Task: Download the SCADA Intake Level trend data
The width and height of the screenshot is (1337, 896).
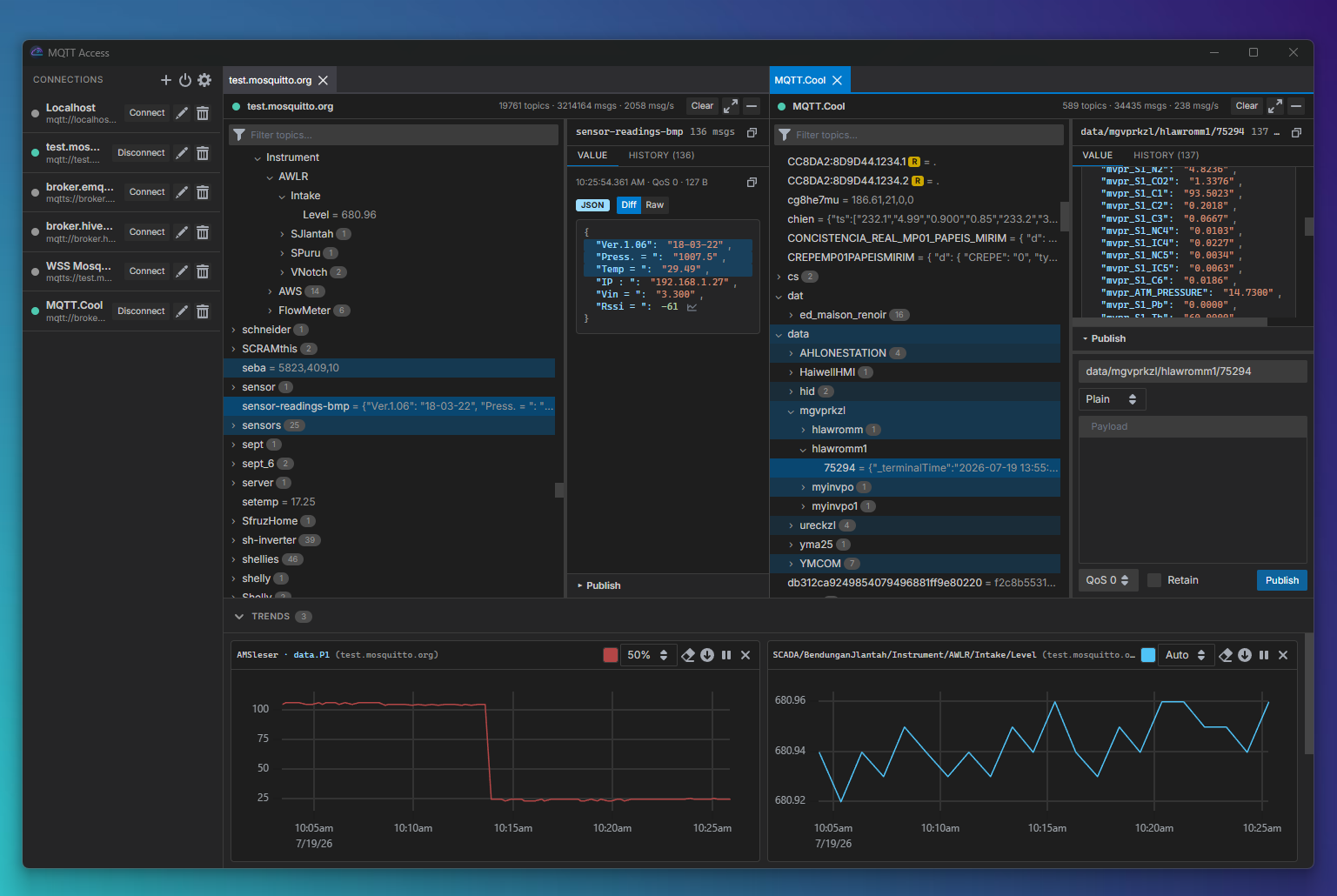Action: [x=1245, y=655]
